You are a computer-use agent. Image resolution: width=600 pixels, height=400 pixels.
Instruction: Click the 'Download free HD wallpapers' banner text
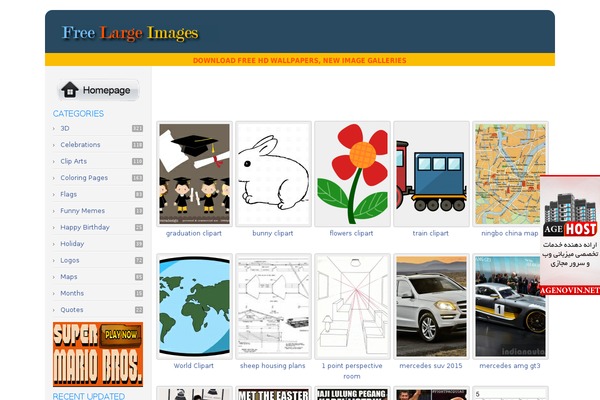pyautogui.click(x=300, y=60)
